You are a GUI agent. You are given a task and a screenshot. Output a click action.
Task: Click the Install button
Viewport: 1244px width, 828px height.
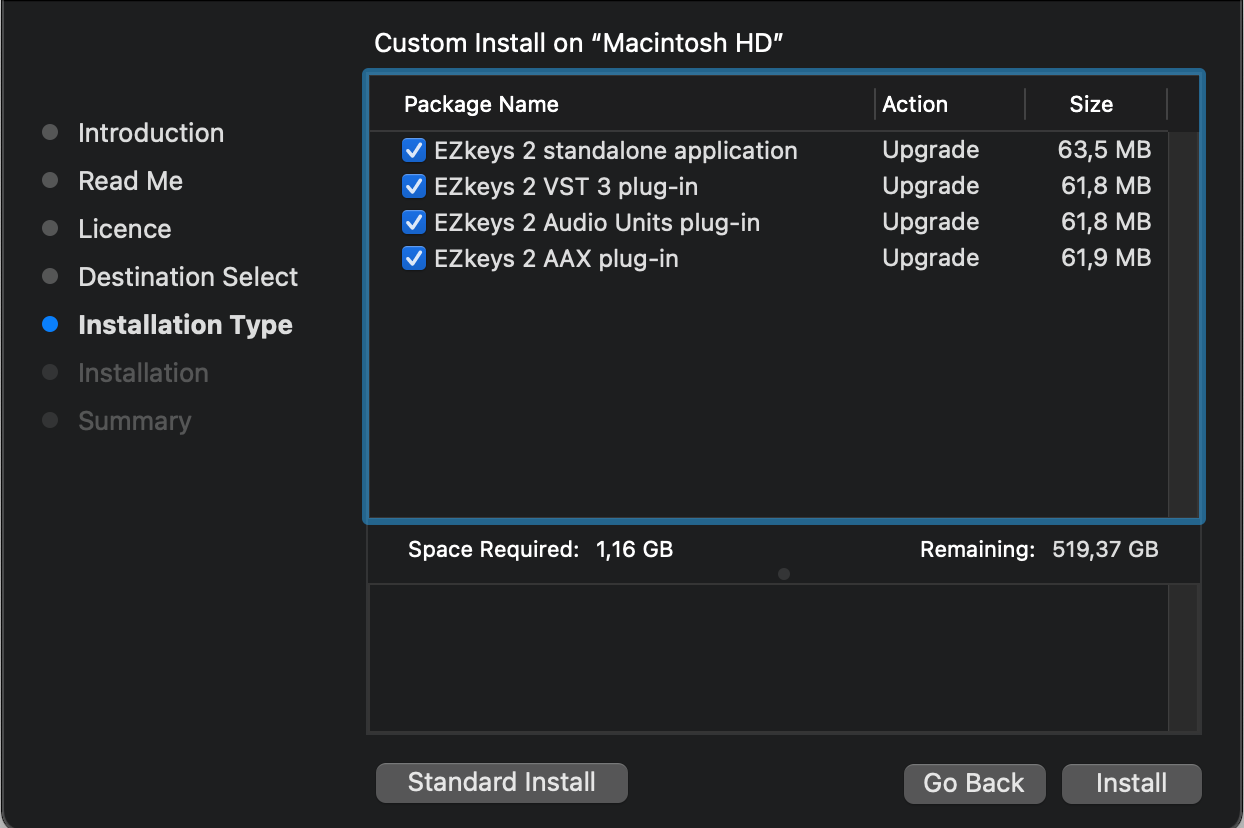click(x=1131, y=783)
